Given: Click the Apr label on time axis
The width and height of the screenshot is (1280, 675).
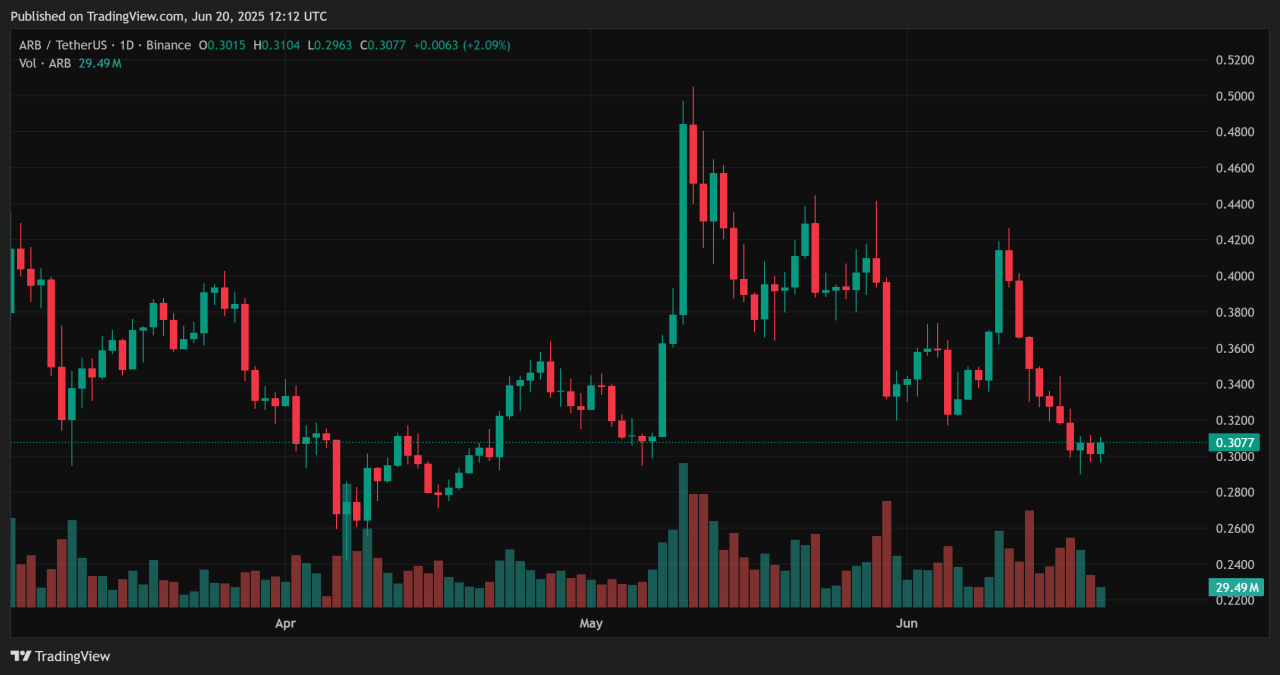Looking at the screenshot, I should point(285,624).
